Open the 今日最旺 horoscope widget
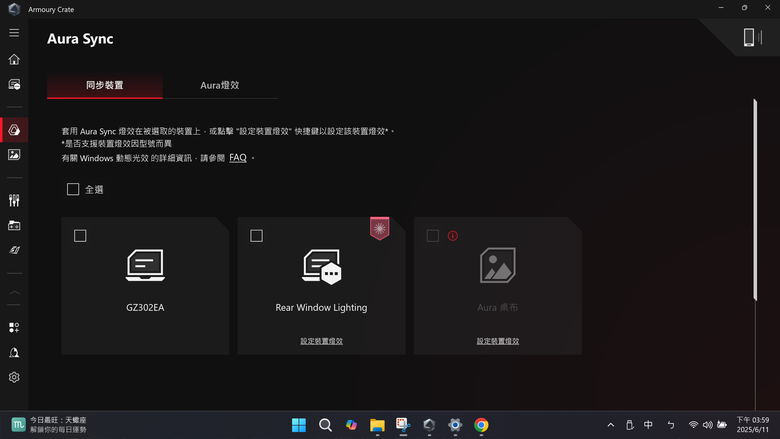Screen dimensions: 780x439 point(49,425)
